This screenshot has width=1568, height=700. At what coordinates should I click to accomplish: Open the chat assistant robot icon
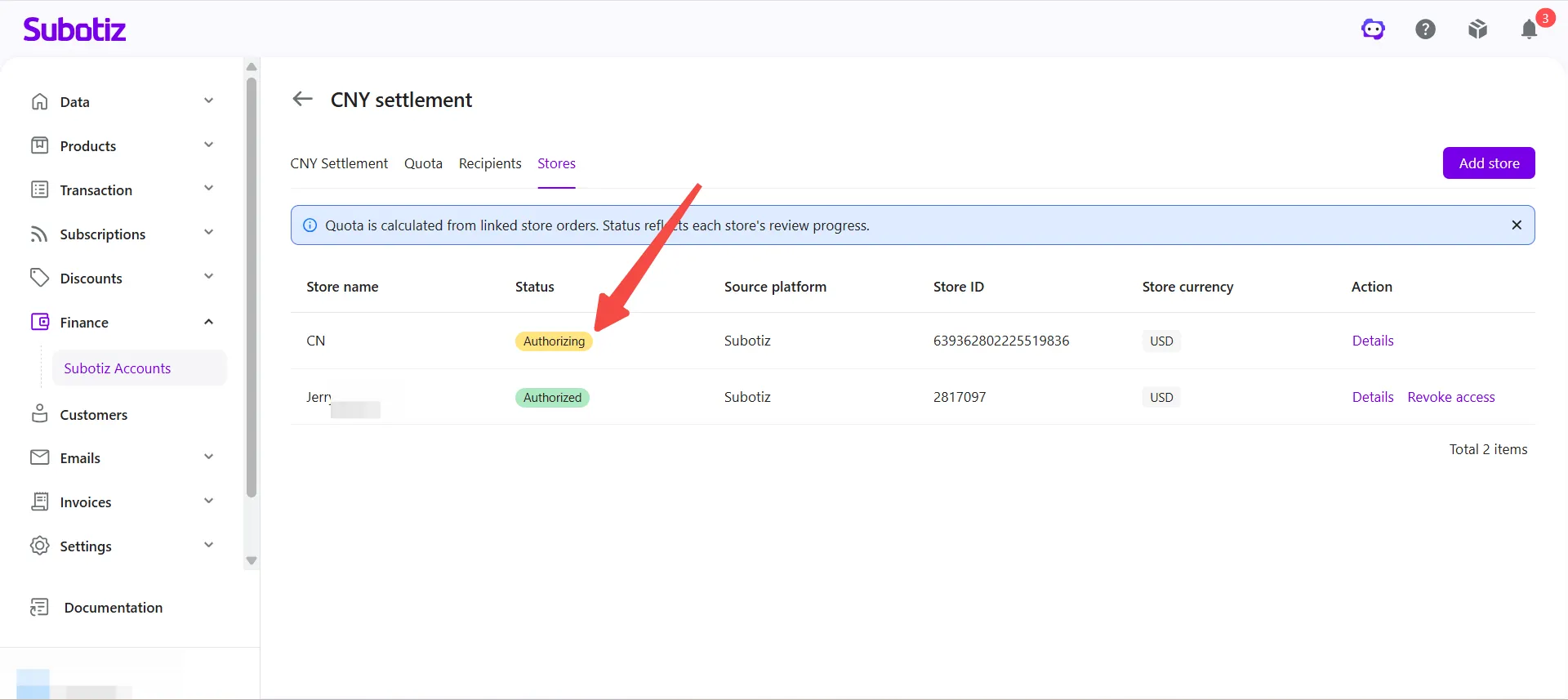[1373, 29]
